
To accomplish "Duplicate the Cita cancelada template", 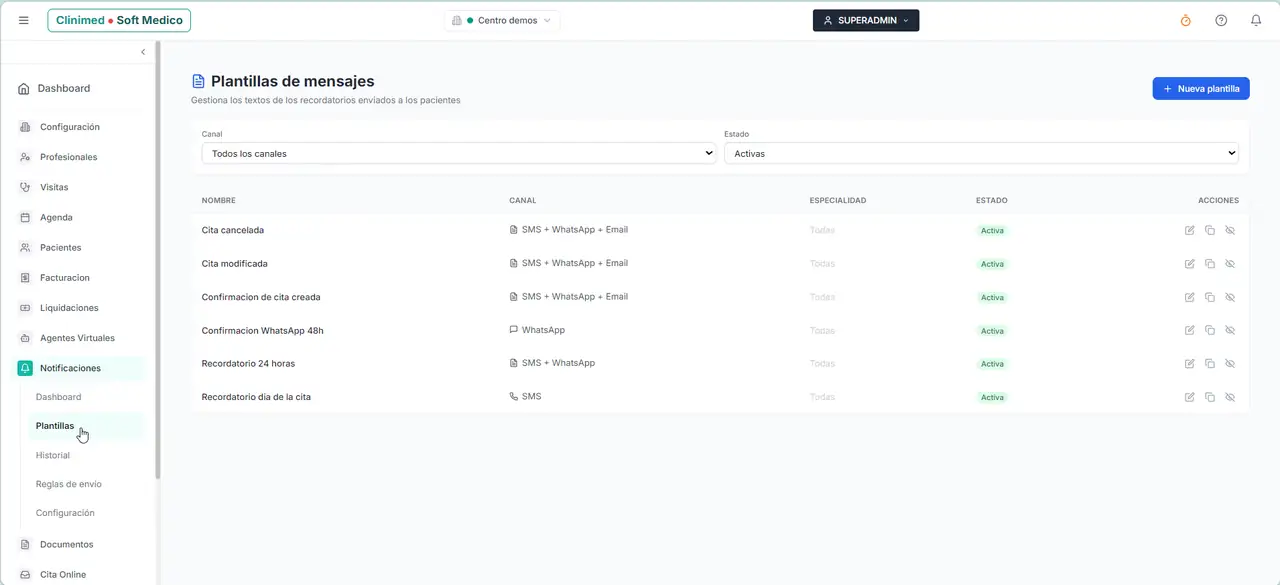I will (x=1210, y=230).
